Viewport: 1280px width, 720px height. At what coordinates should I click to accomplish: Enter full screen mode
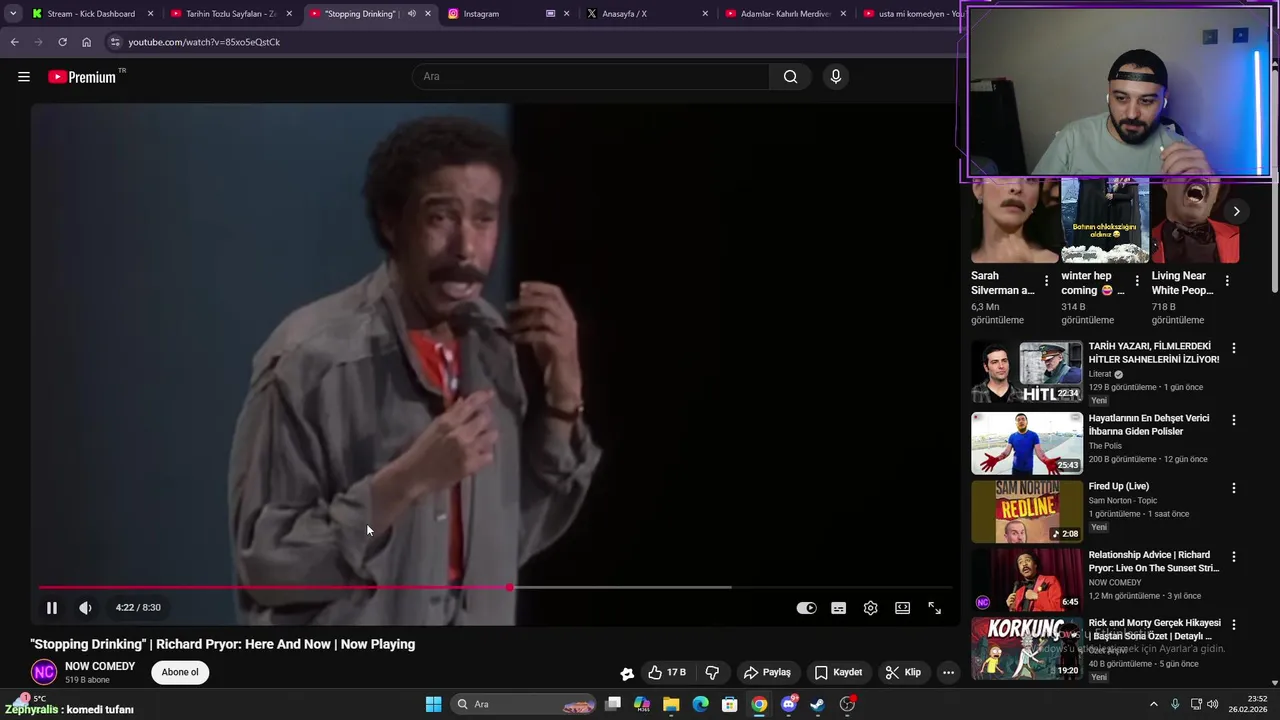coord(934,608)
